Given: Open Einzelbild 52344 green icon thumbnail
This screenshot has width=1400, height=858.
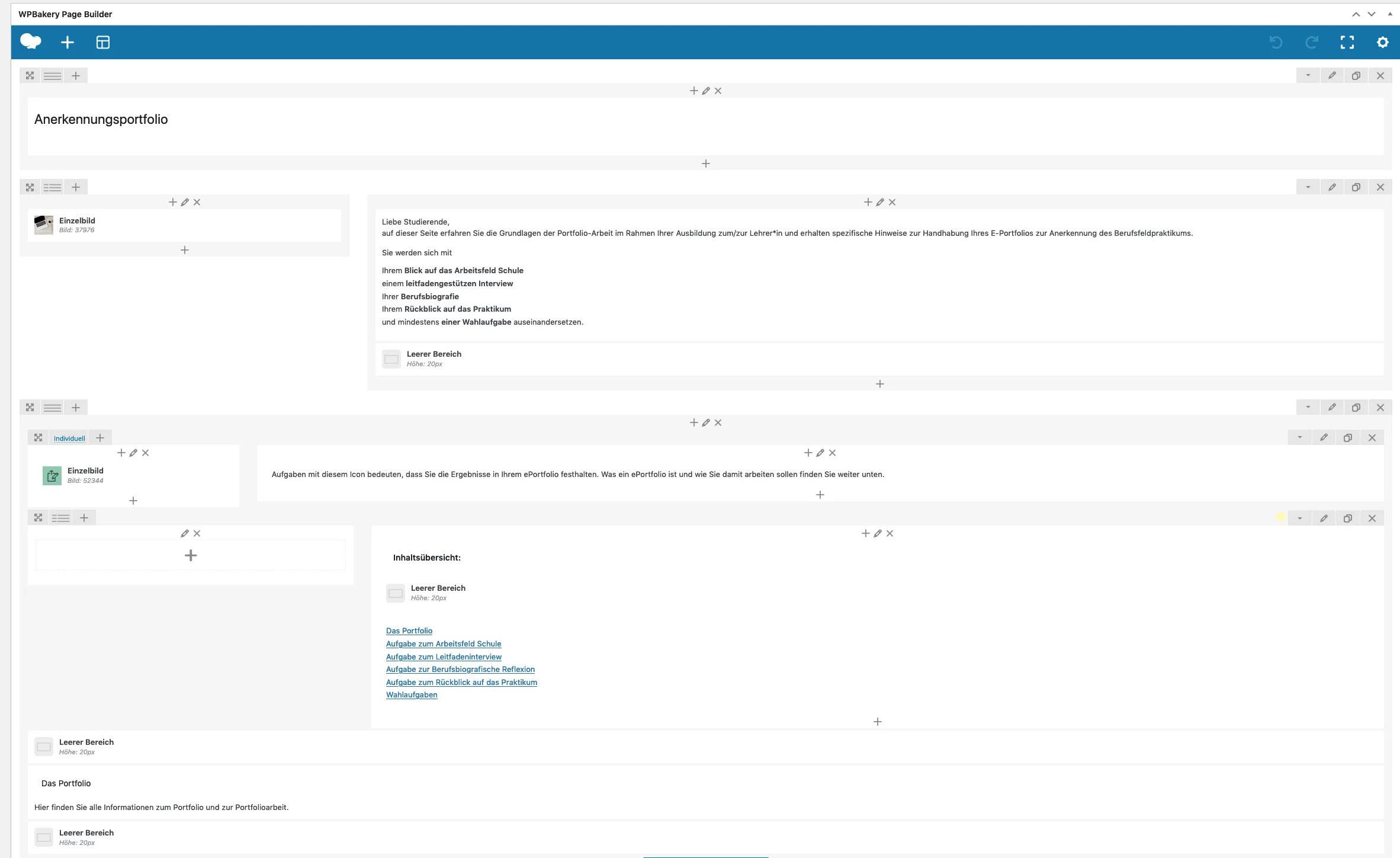Looking at the screenshot, I should [x=52, y=476].
